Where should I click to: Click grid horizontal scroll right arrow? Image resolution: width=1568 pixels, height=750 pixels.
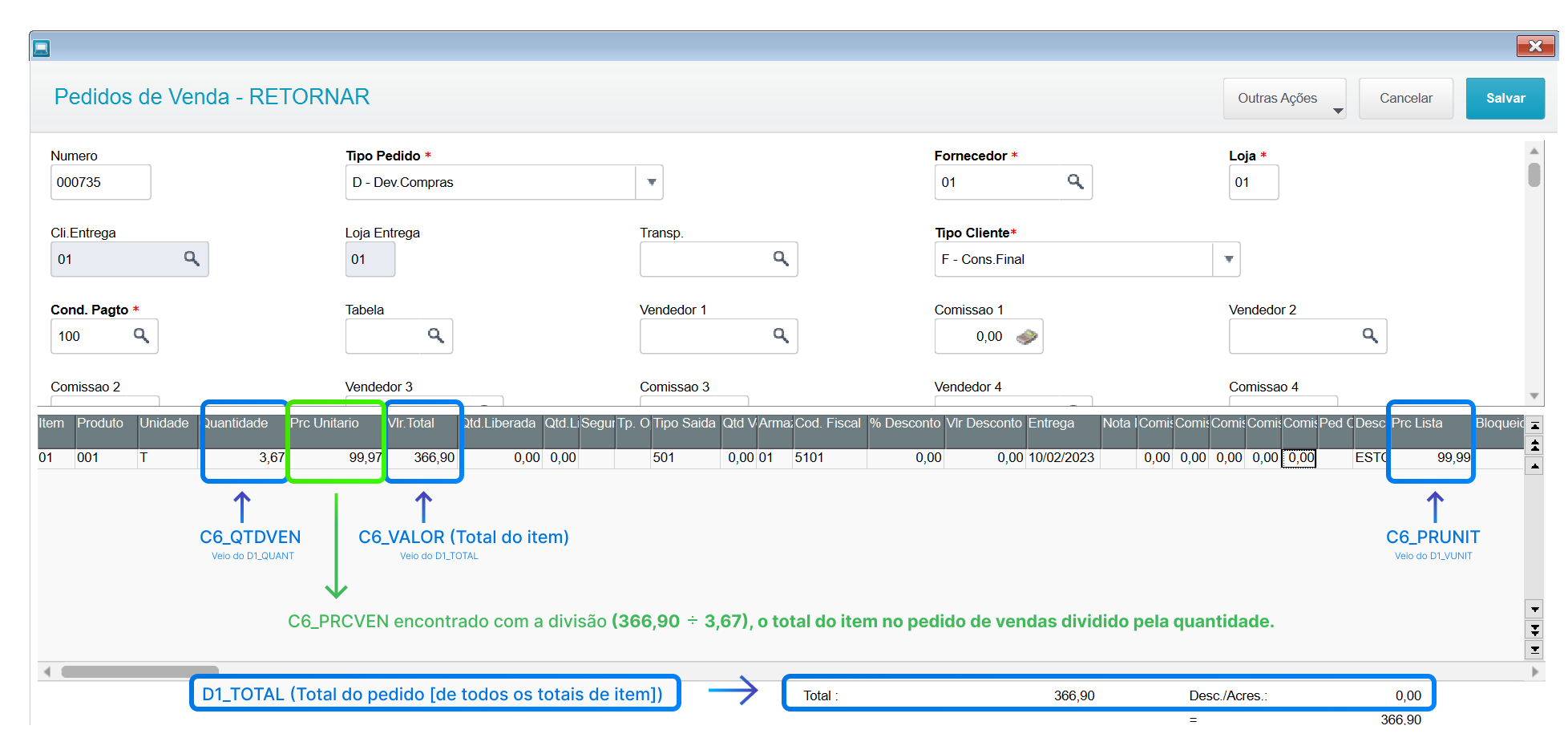pos(1534,671)
